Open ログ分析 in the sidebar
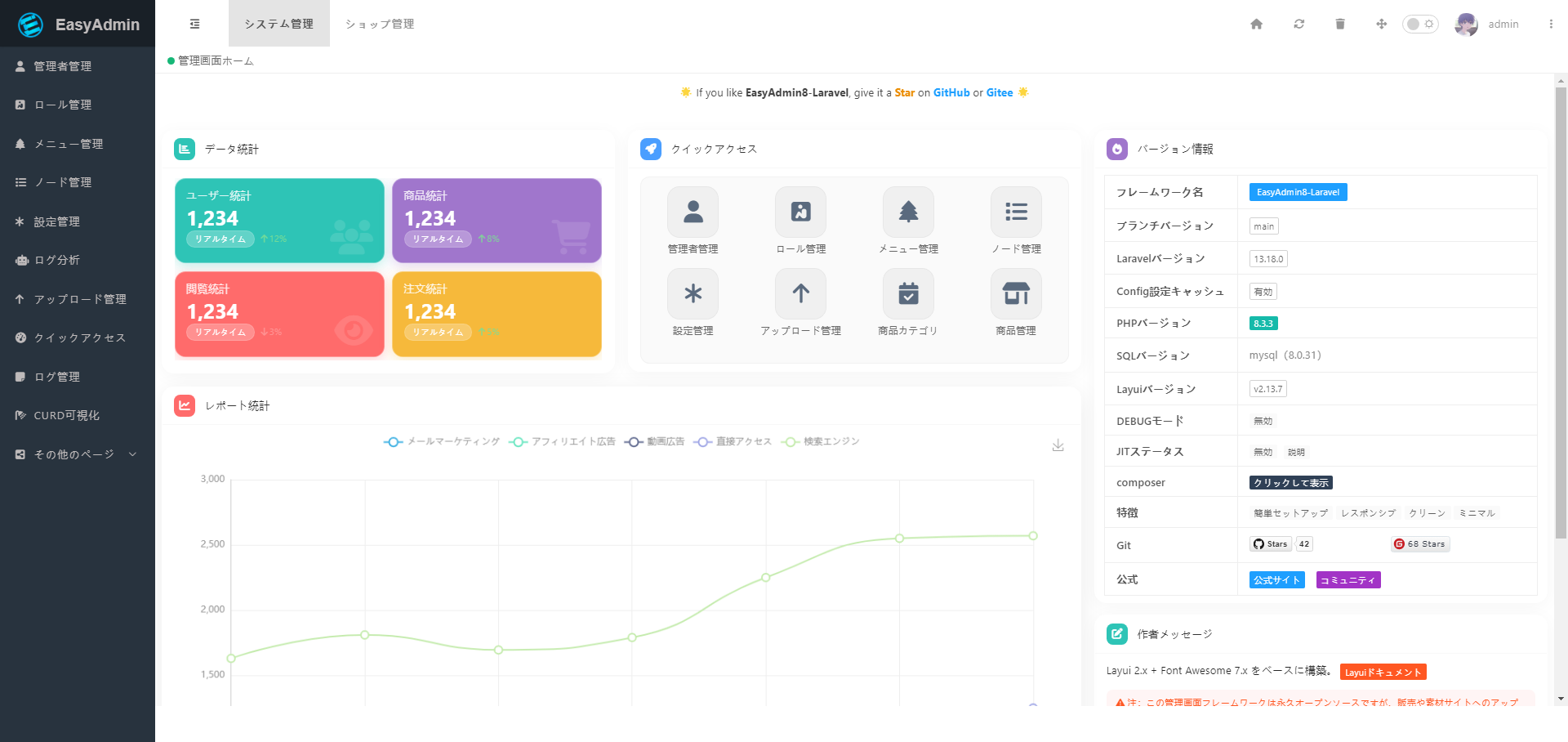The width and height of the screenshot is (1568, 742). coord(78,260)
